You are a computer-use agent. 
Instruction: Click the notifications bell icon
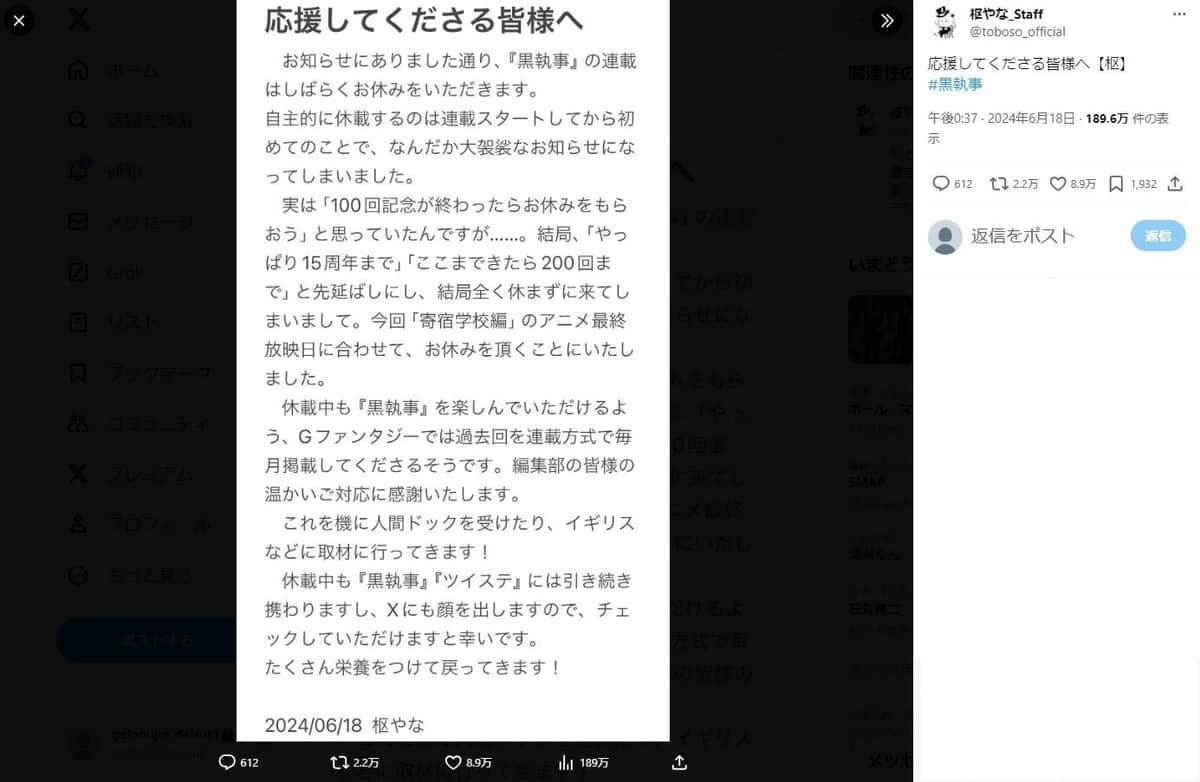[x=76, y=170]
